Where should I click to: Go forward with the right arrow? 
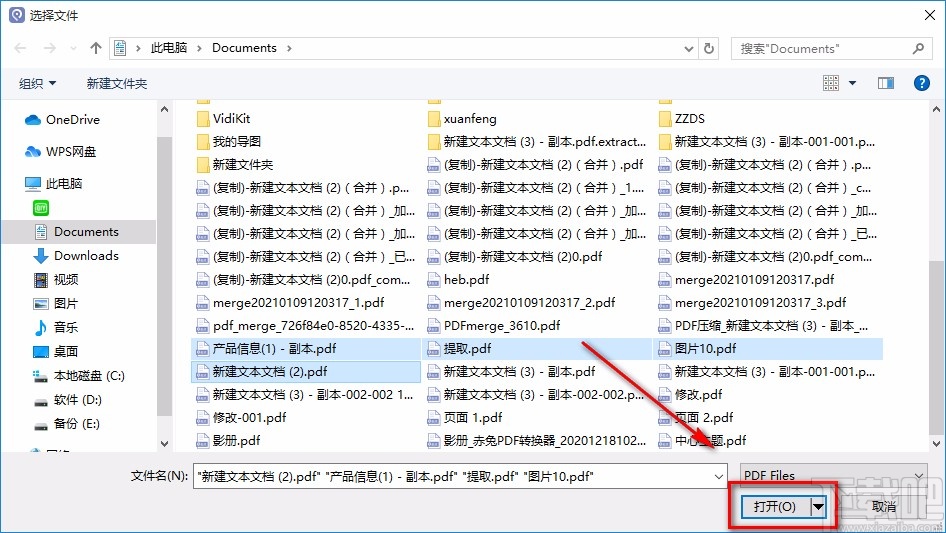[50, 48]
